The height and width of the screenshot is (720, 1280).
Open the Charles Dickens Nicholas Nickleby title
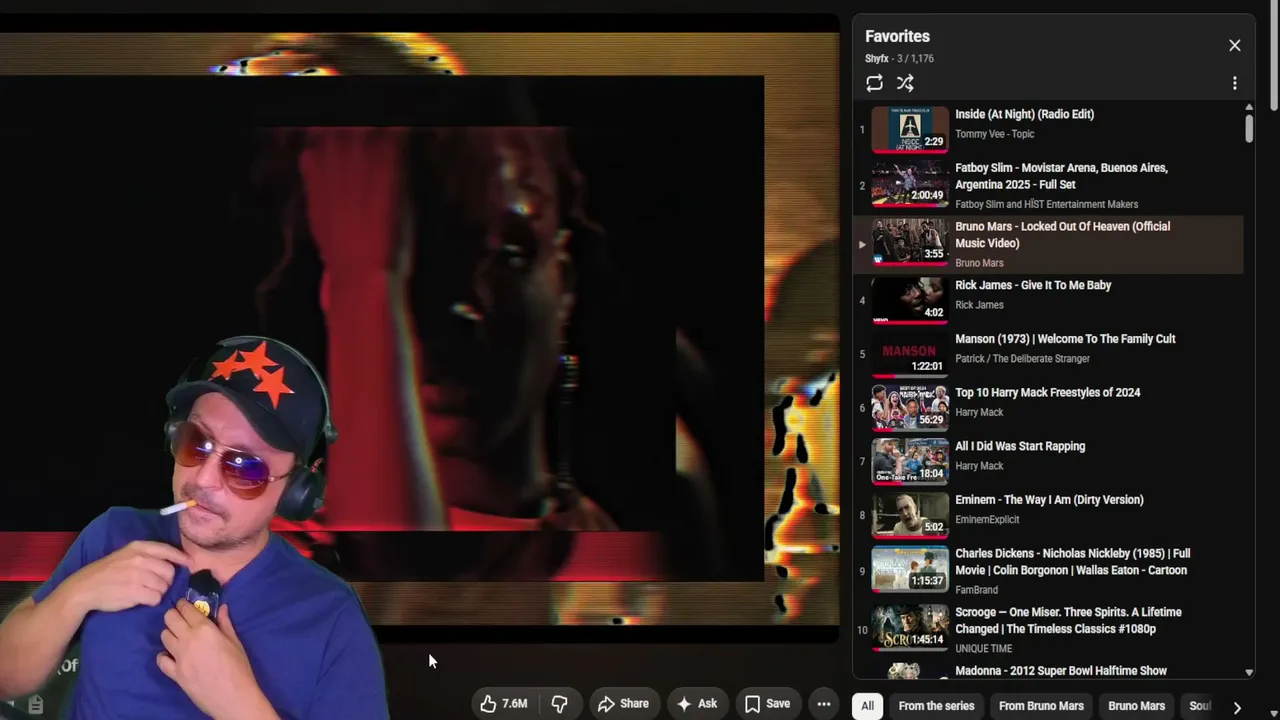click(1072, 562)
